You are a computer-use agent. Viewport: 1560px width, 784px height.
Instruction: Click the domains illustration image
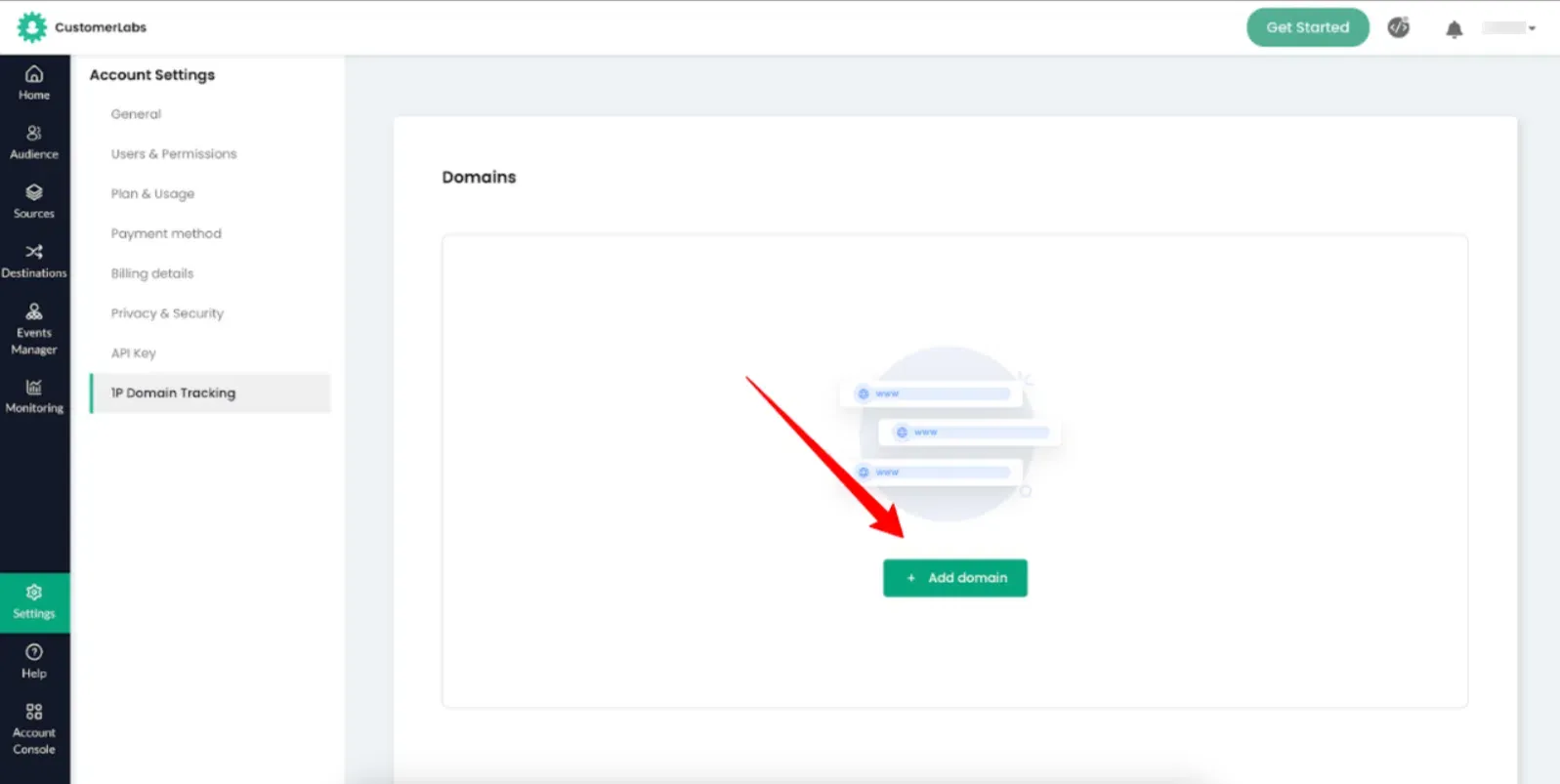click(949, 433)
